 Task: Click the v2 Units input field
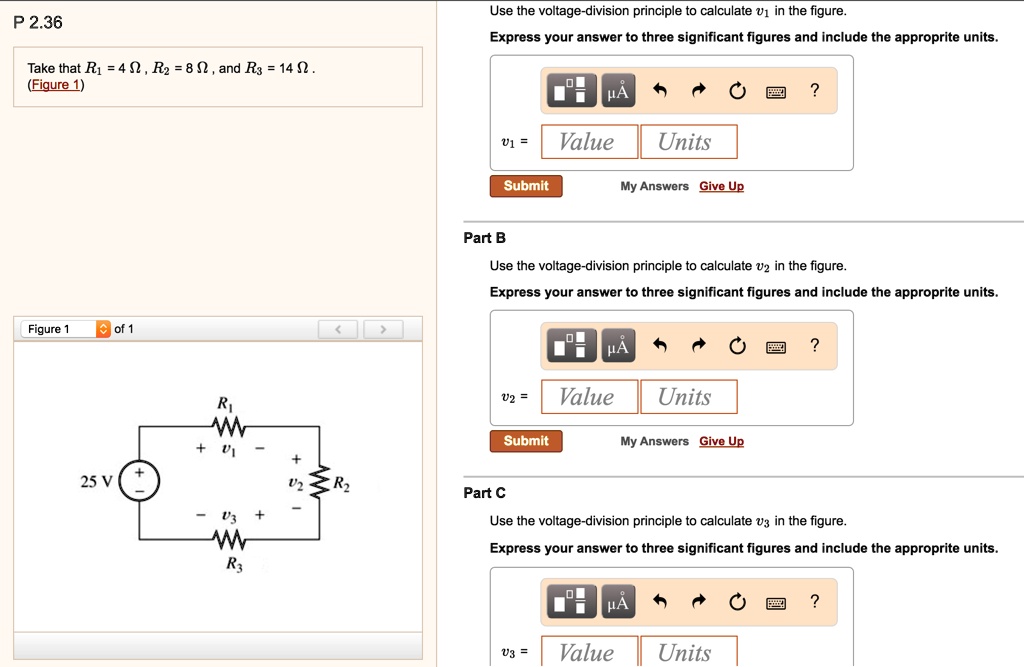(689, 397)
